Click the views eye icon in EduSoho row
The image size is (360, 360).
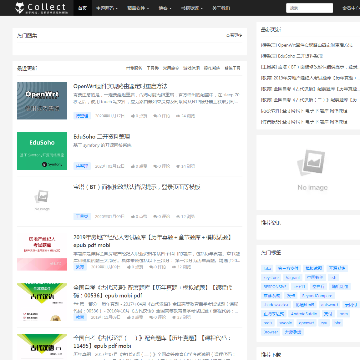pyautogui.click(x=178, y=166)
